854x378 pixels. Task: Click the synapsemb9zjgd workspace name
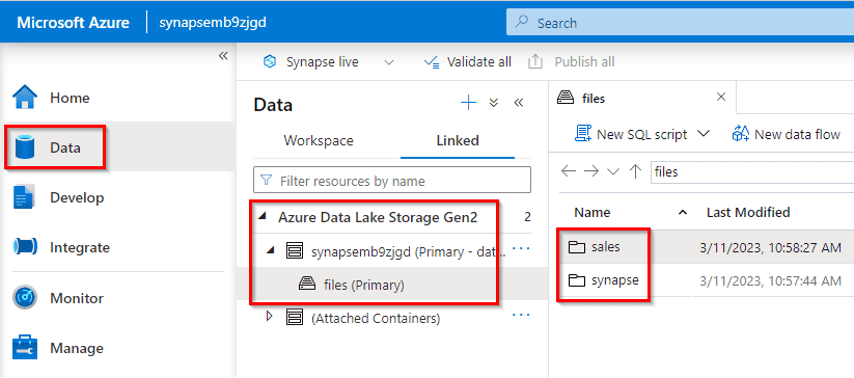click(x=213, y=23)
